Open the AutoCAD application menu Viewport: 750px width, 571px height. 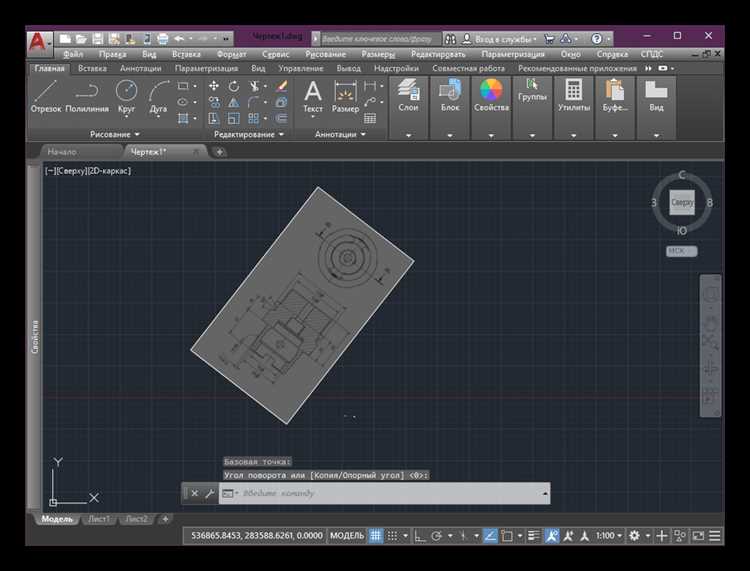(x=39, y=42)
